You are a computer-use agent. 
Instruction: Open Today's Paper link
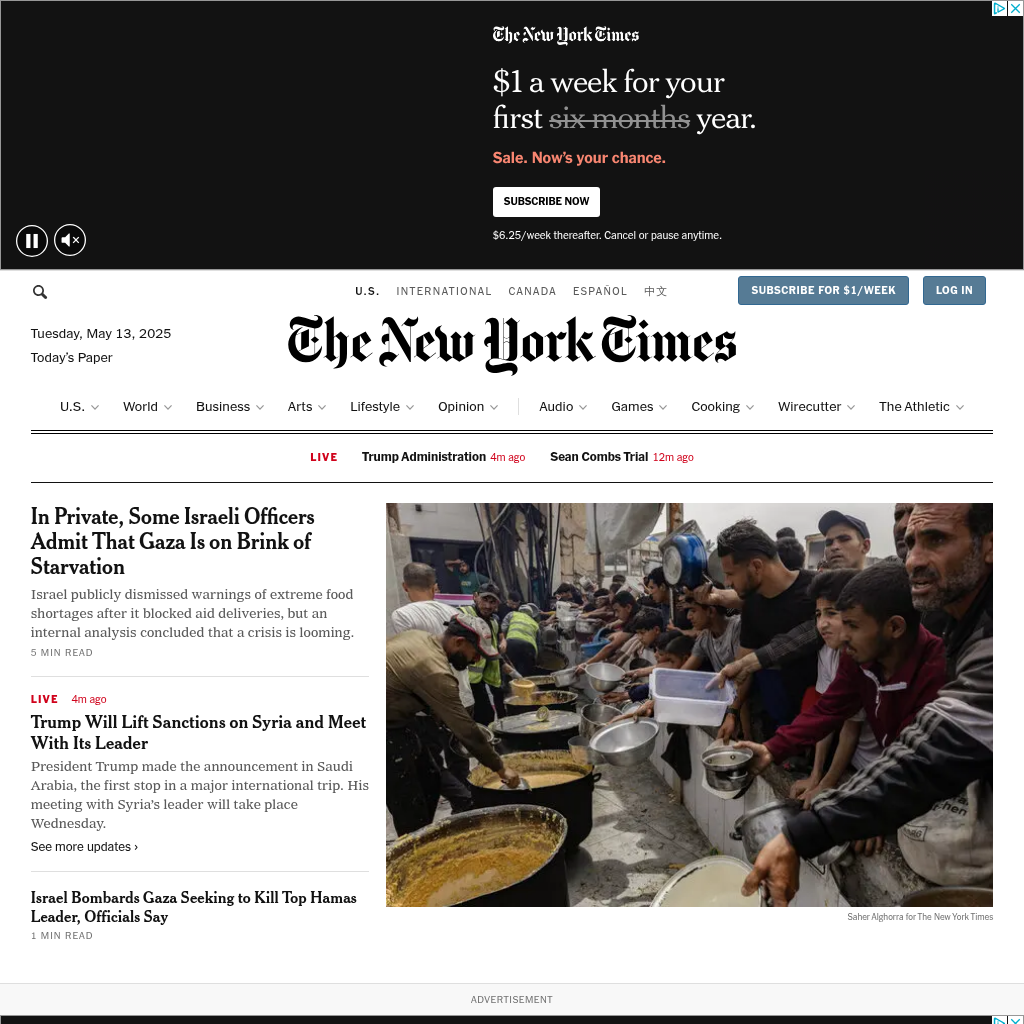(71, 358)
